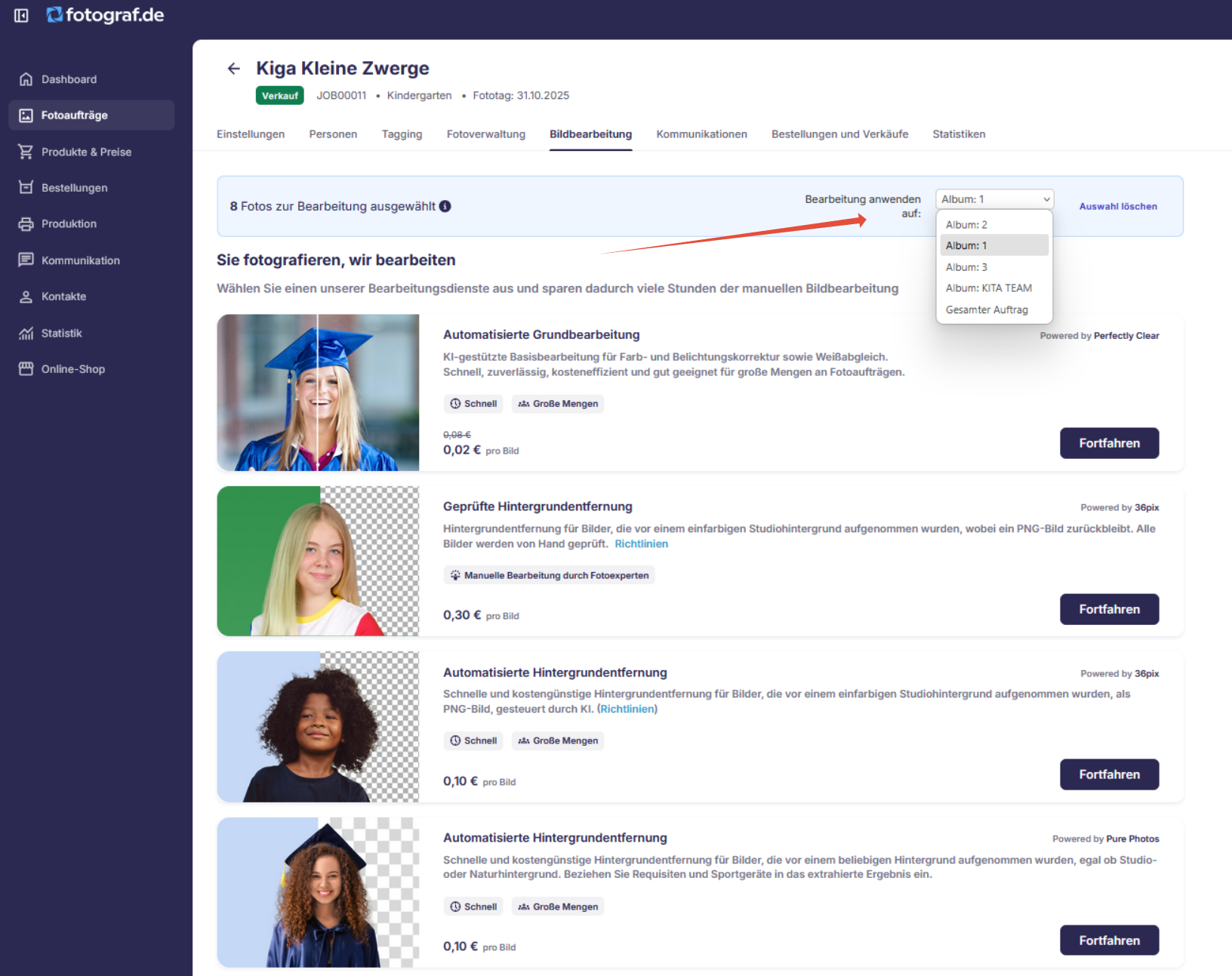
Task: Select the Bildbearbeitung tab
Action: point(590,134)
